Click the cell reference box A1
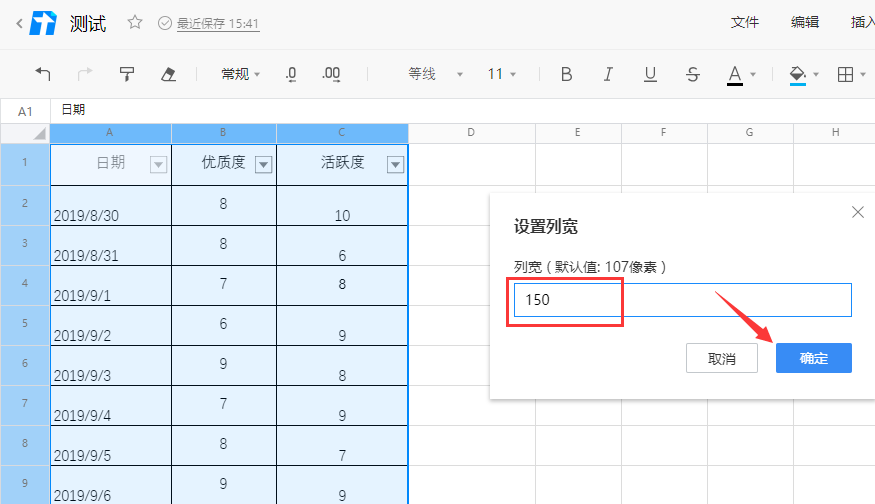875x504 pixels. click(x=25, y=111)
